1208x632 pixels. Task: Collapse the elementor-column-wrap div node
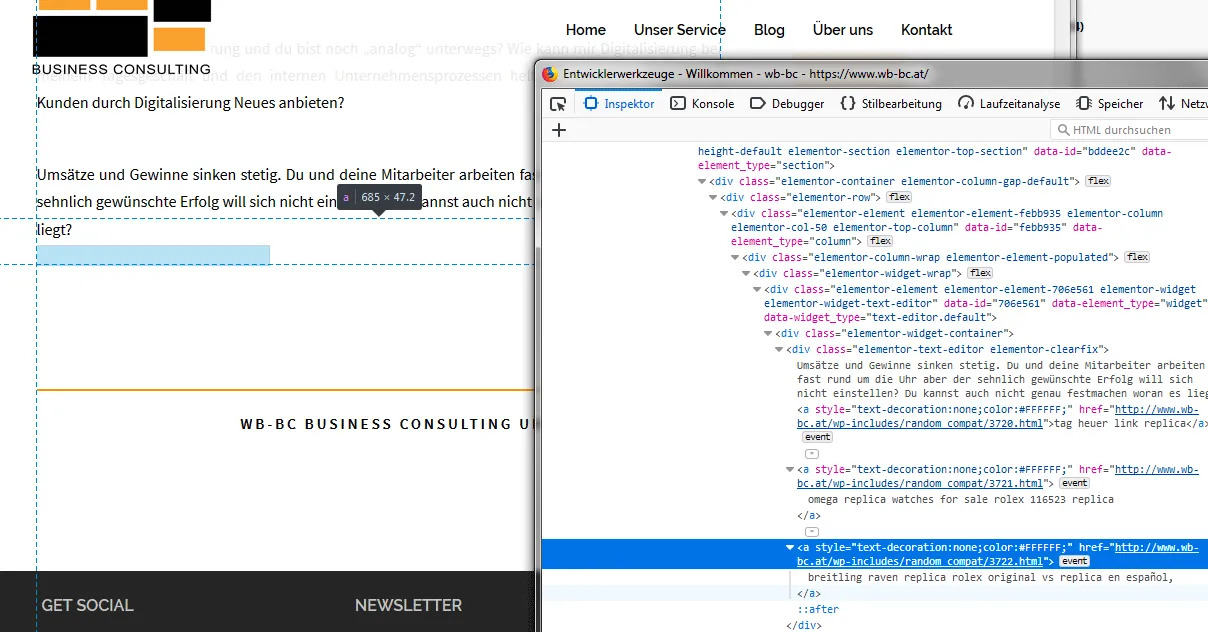(x=736, y=258)
